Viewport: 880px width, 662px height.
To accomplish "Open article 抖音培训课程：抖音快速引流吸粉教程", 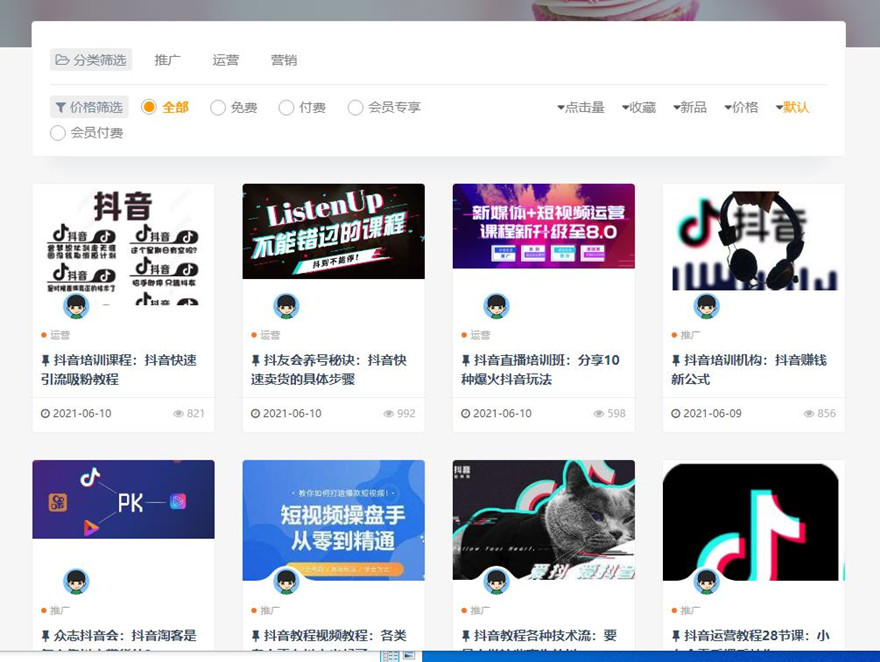I will point(119,370).
